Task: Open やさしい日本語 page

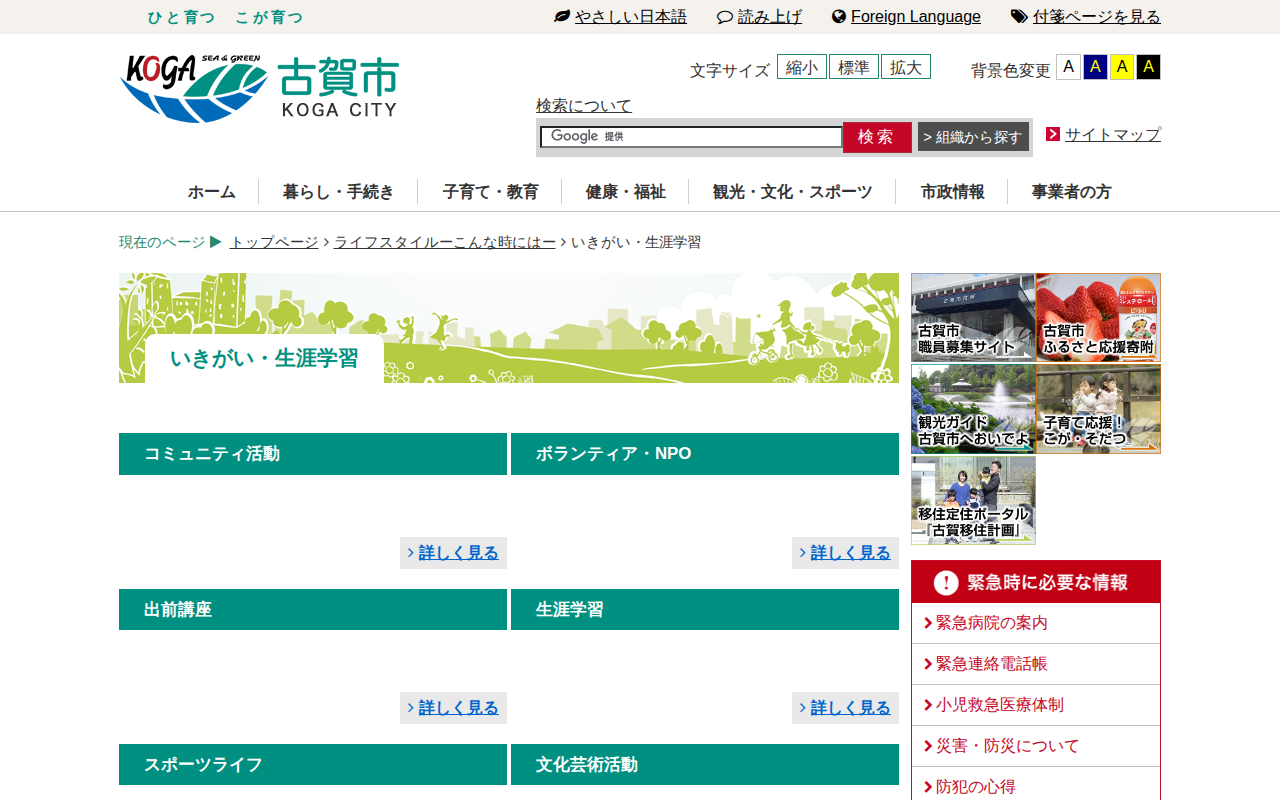Action: coord(631,17)
